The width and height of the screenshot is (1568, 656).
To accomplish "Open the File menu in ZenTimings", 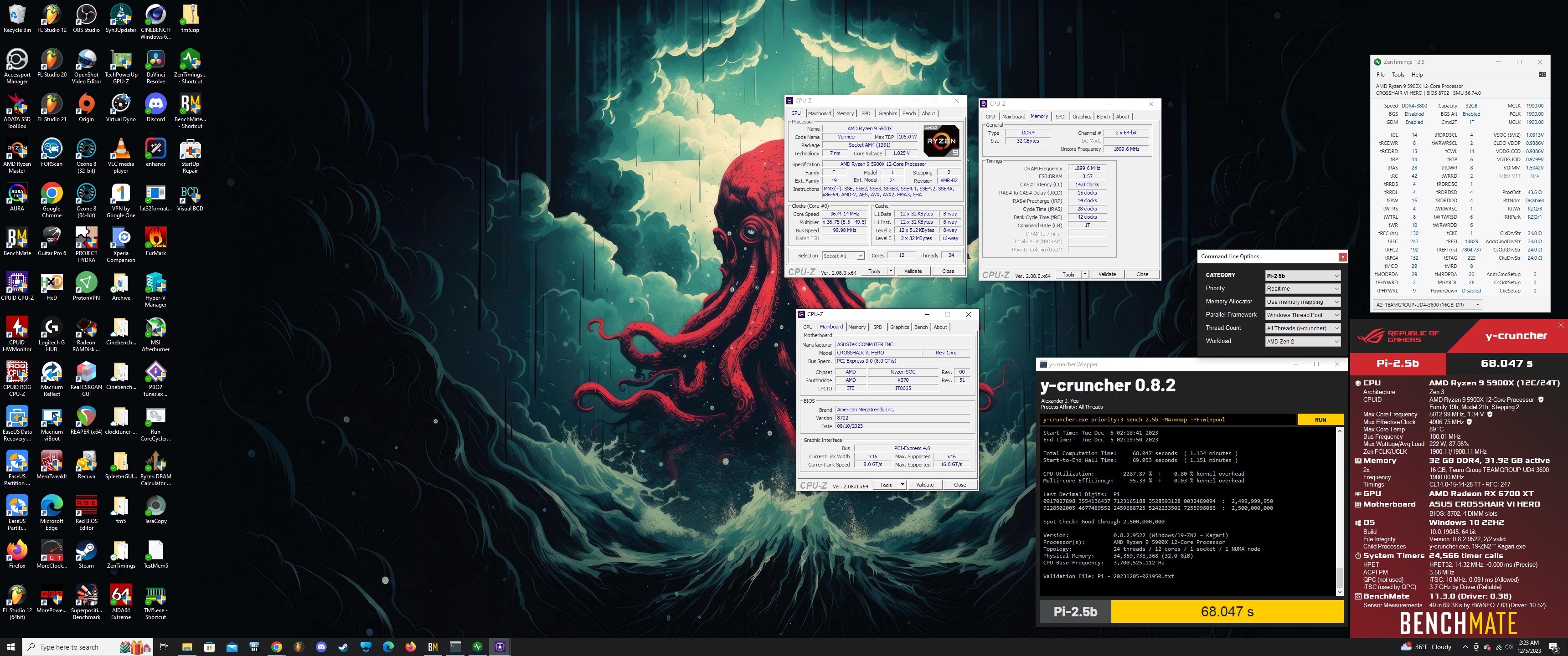I will pos(1381,75).
